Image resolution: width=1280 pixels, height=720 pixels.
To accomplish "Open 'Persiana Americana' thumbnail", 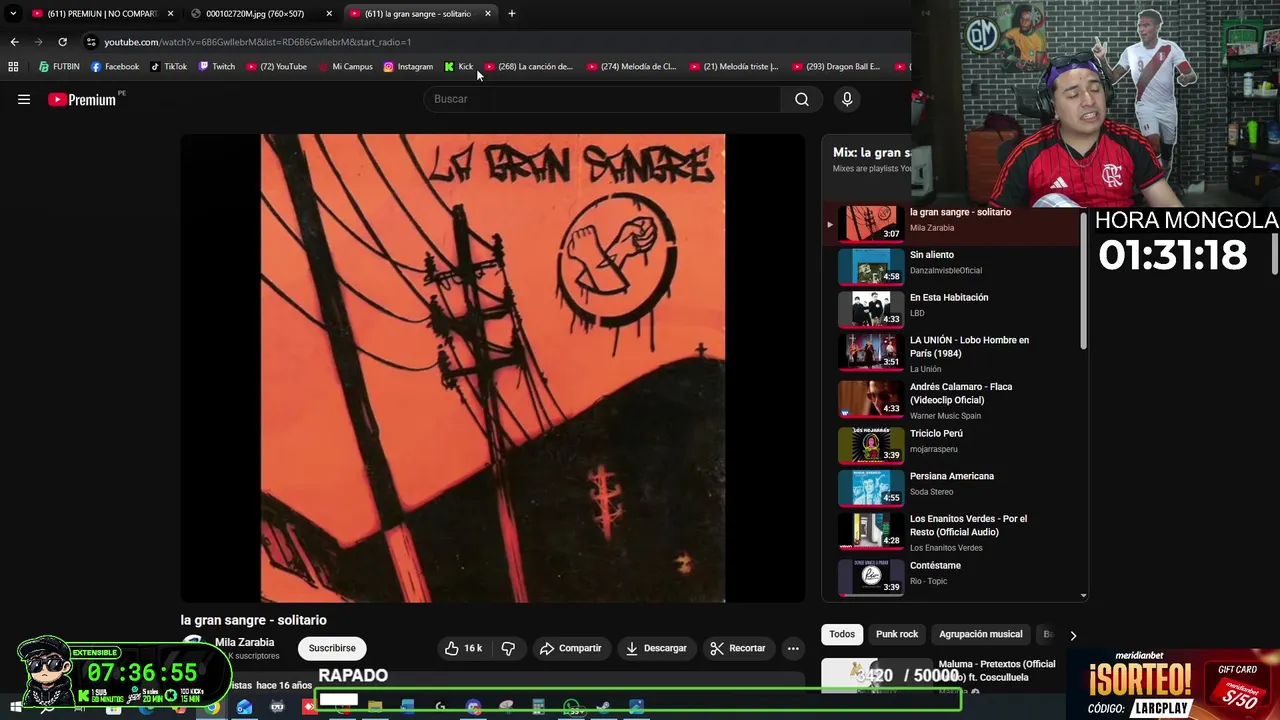I will coord(870,487).
